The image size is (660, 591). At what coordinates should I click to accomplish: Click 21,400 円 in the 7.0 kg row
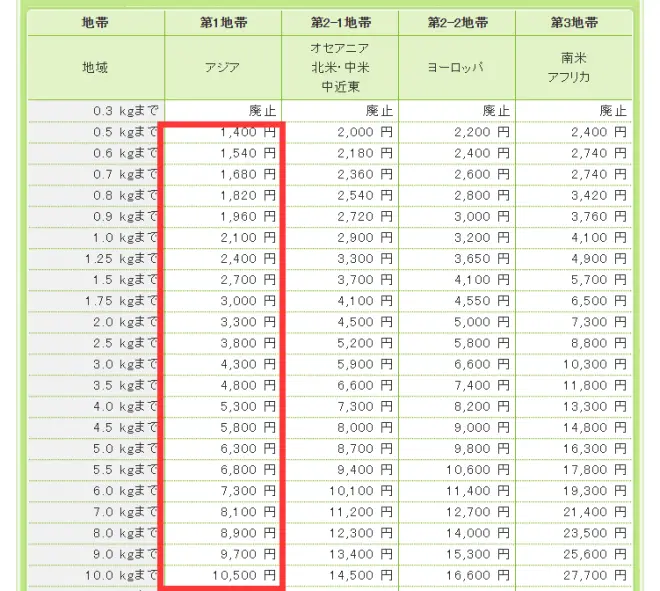click(x=595, y=512)
